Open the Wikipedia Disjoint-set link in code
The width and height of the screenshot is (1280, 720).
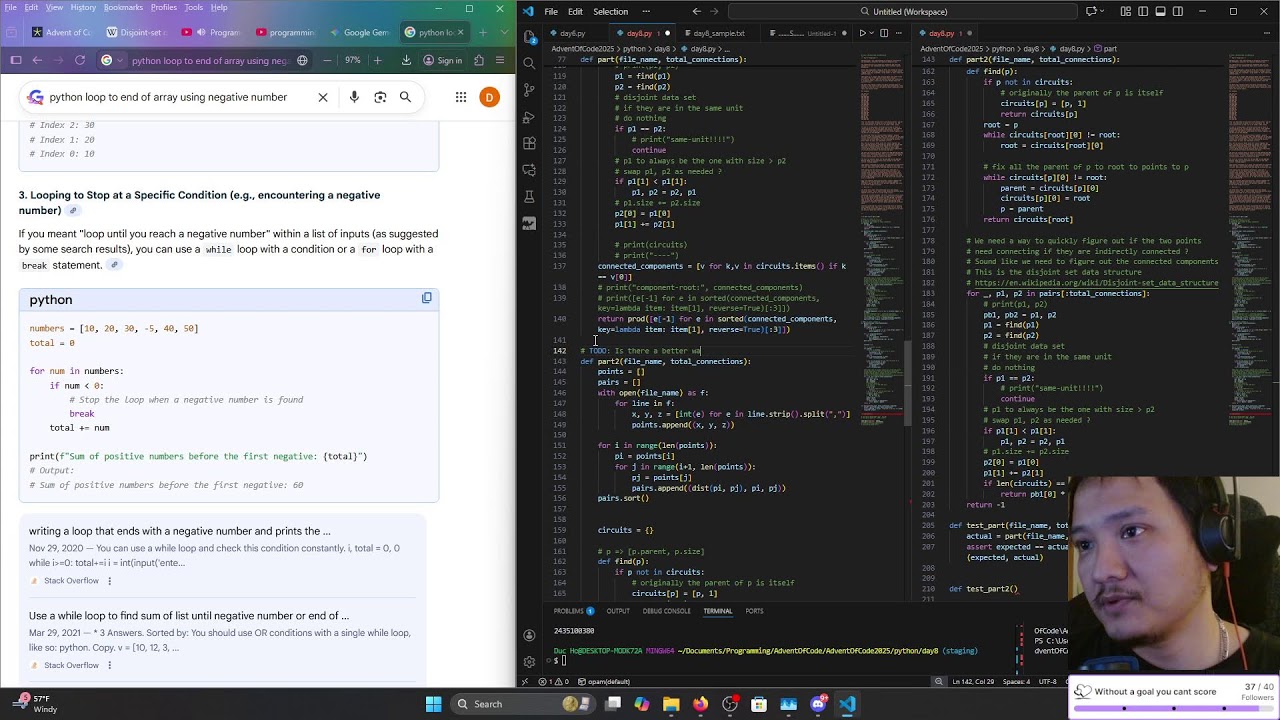1101,283
